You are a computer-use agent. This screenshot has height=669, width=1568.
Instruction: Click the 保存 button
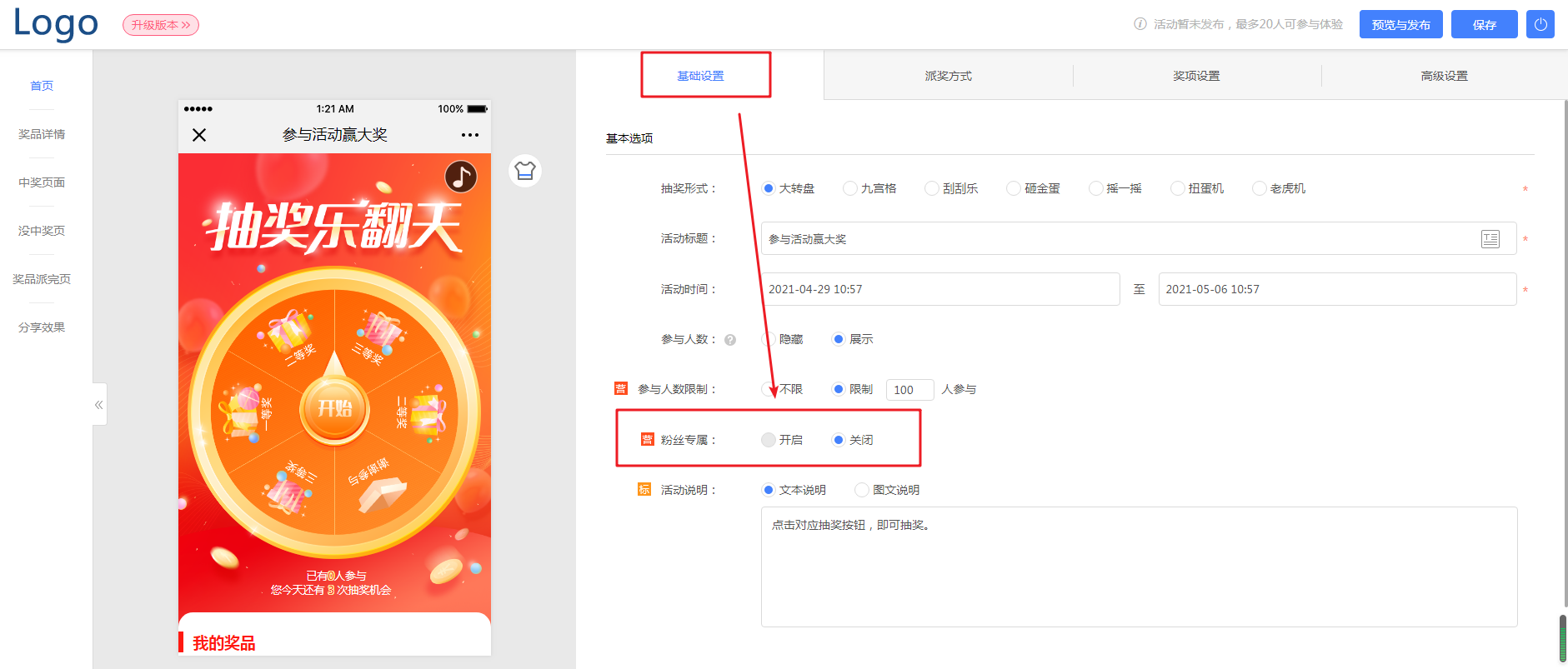pos(1484,24)
